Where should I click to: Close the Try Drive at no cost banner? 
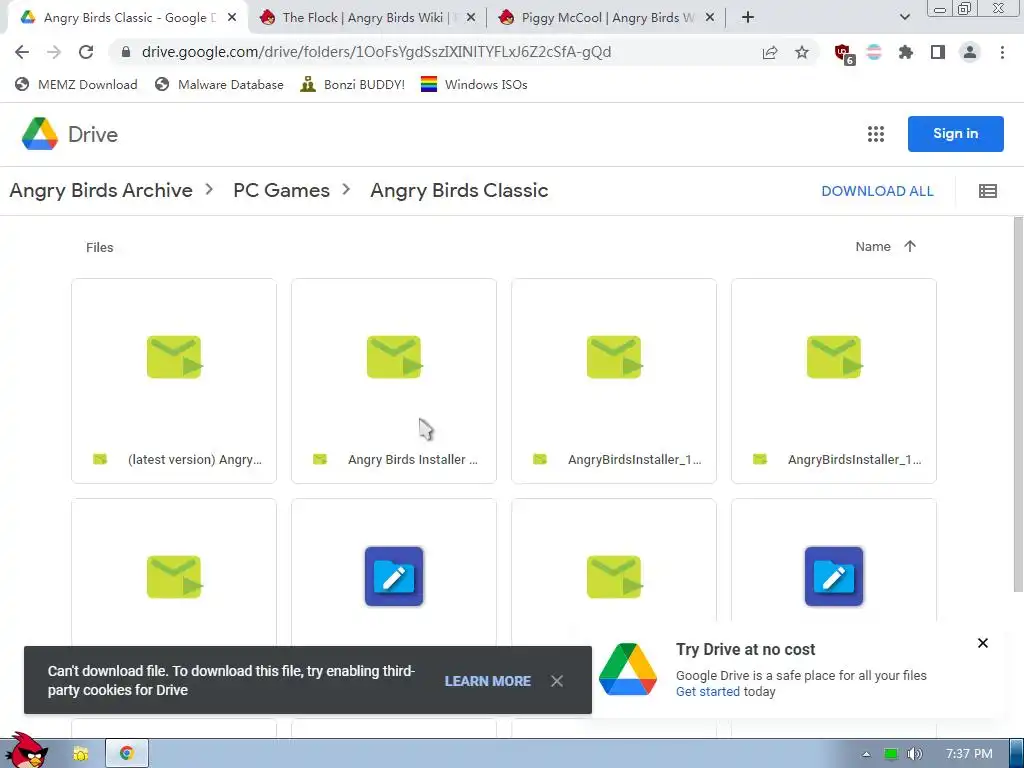[982, 643]
